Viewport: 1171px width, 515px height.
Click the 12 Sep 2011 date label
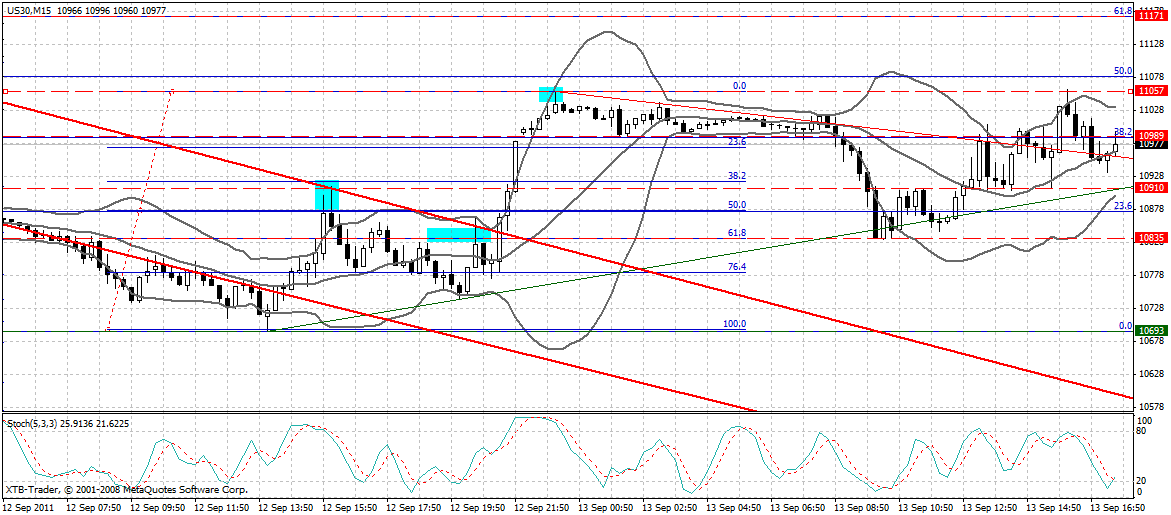pos(30,507)
